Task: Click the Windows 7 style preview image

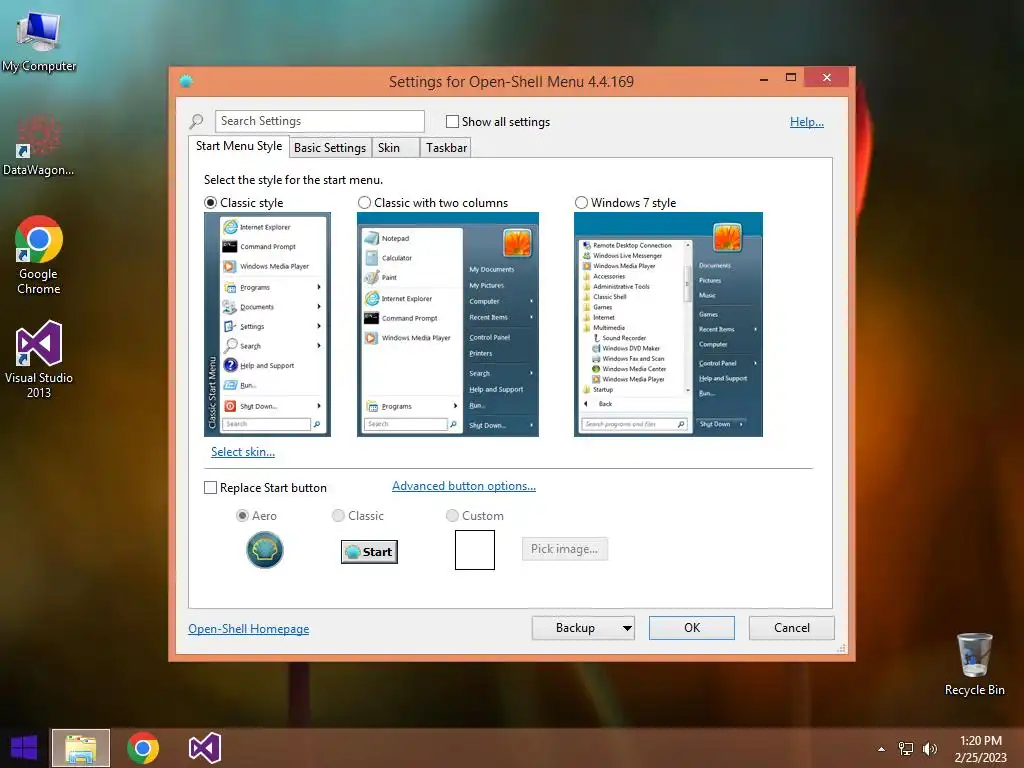Action: coord(668,325)
